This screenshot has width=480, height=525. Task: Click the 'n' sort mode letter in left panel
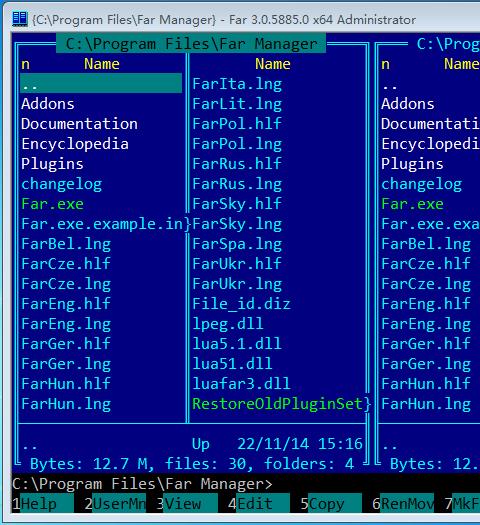(x=25, y=64)
